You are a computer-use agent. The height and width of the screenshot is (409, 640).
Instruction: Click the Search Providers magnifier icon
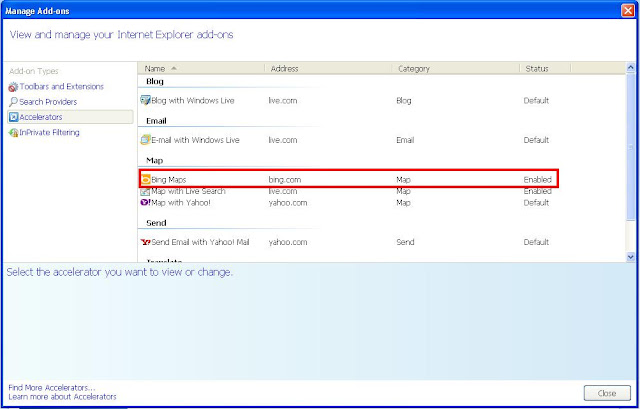pos(13,102)
